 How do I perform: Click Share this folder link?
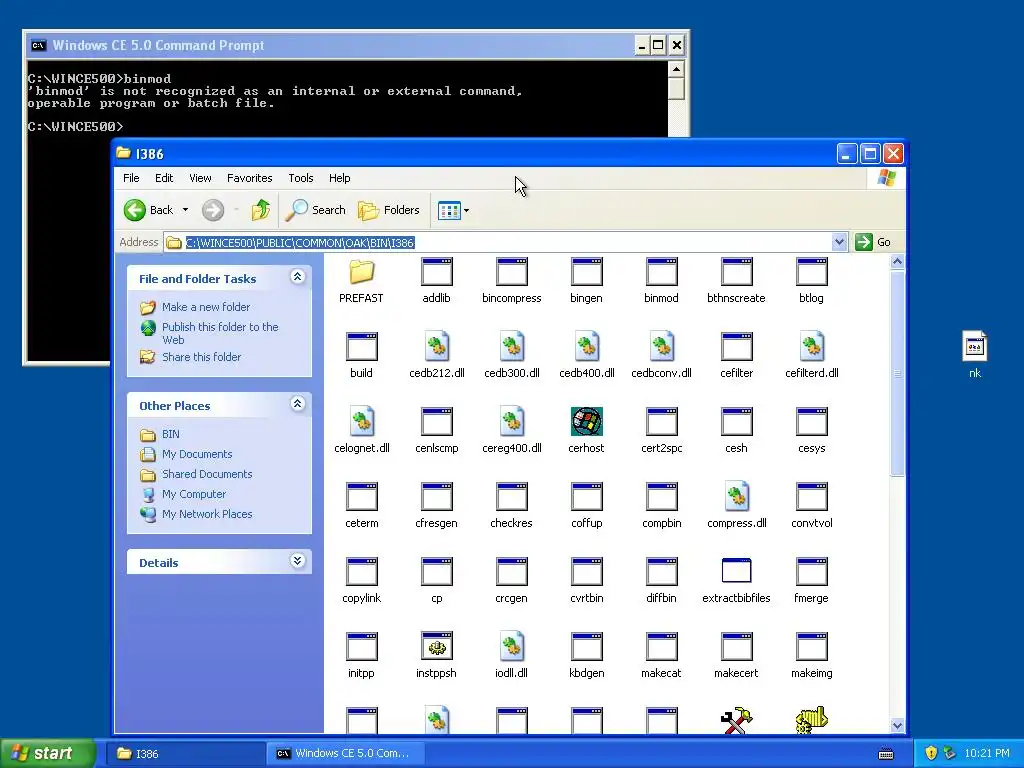coord(201,357)
